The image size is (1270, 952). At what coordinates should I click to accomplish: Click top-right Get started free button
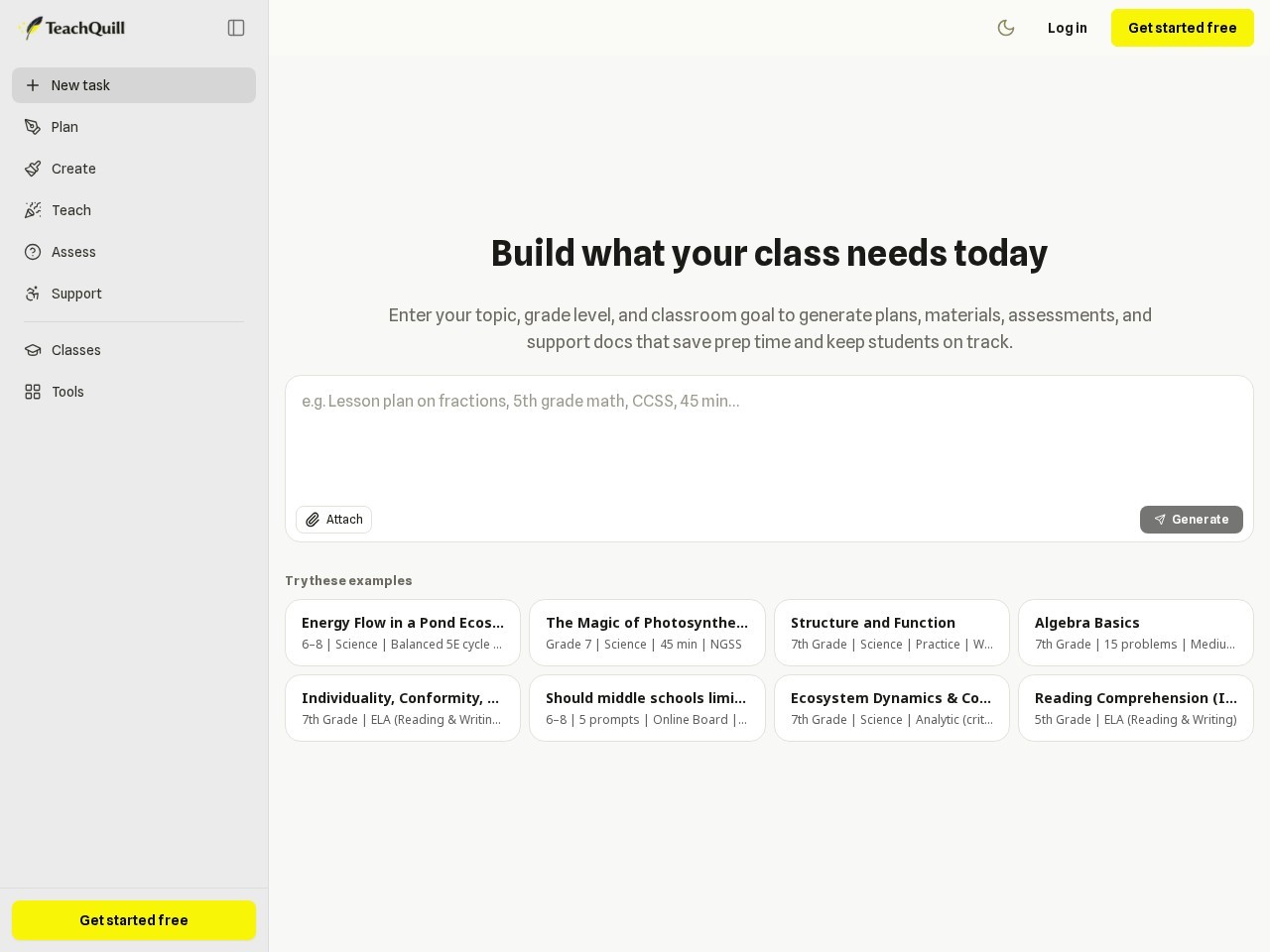(x=1183, y=28)
